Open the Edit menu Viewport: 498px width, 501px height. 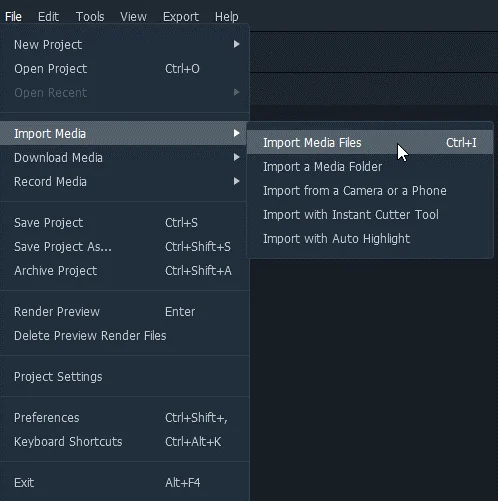coord(48,16)
